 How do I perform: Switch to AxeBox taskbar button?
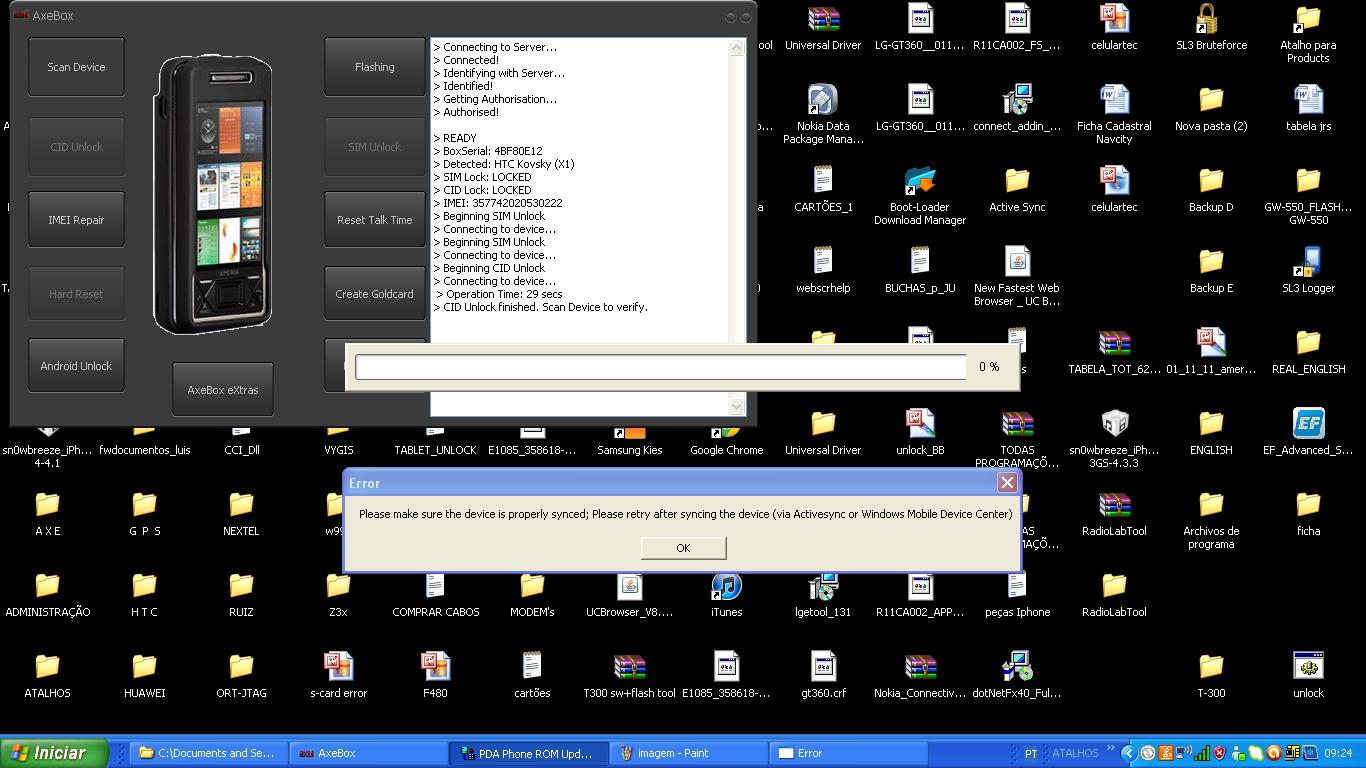click(x=368, y=753)
